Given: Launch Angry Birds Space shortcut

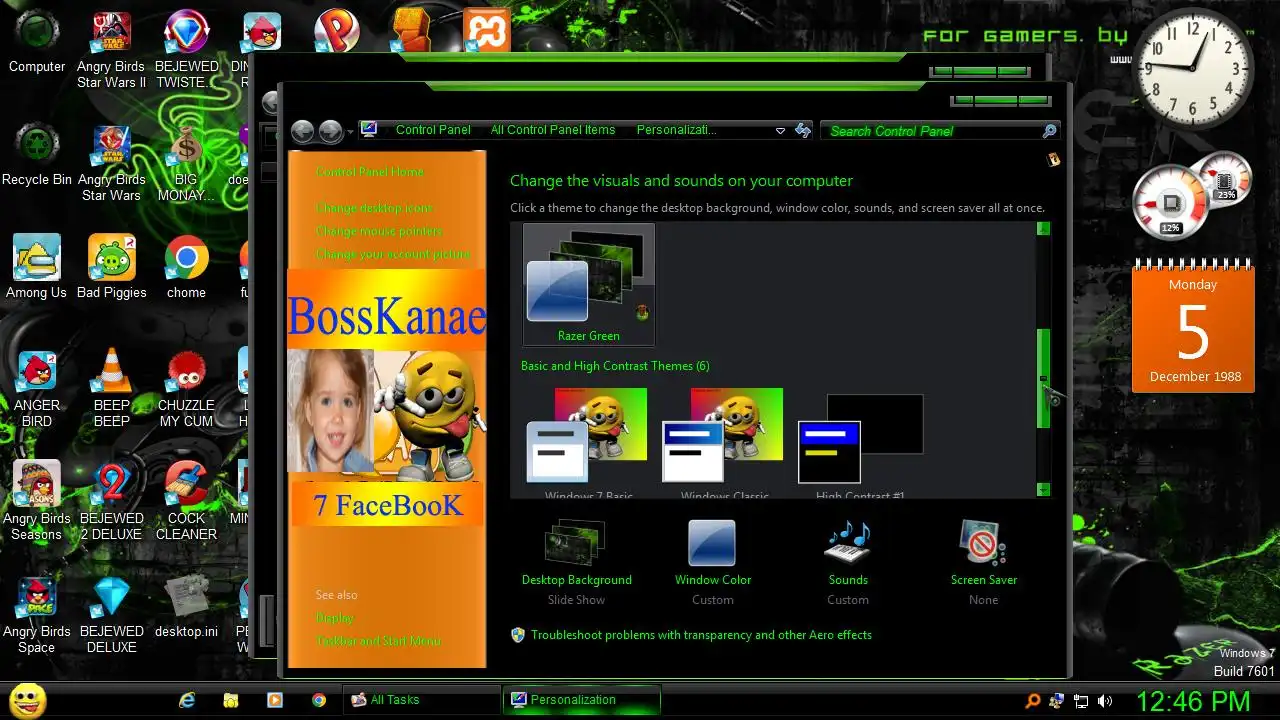Looking at the screenshot, I should [37, 614].
